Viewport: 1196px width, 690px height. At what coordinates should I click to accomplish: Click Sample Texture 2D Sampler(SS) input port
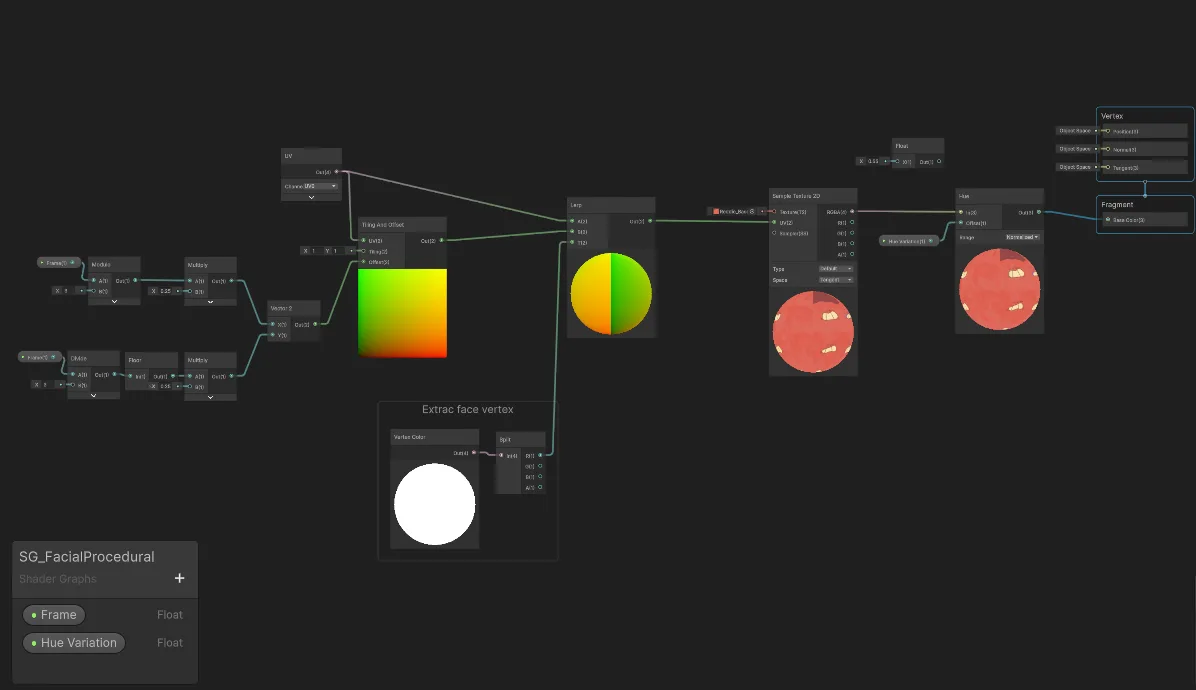tap(774, 233)
